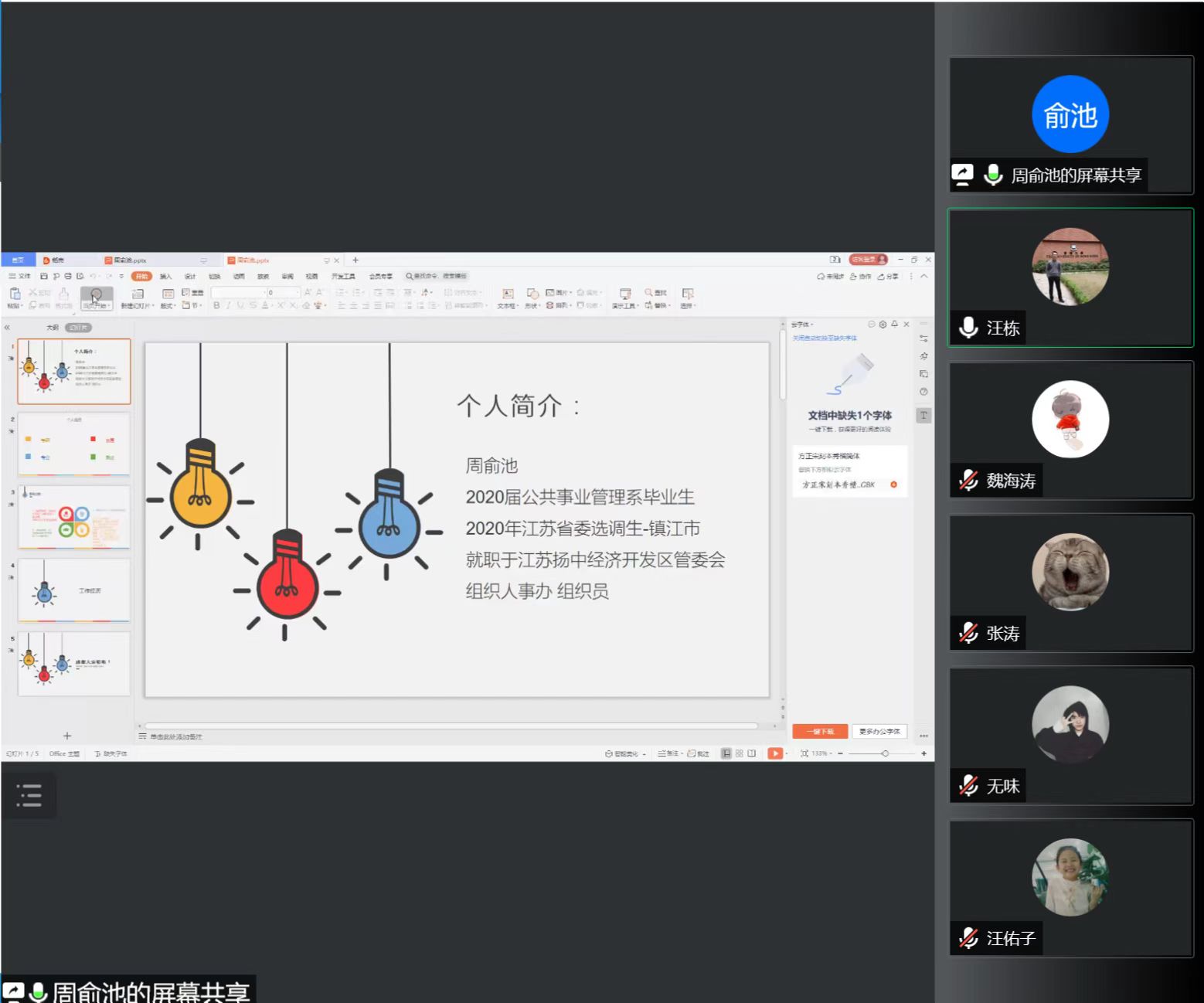Click the 更多办公字体 button
This screenshot has width=1204, height=1003.
(x=879, y=731)
